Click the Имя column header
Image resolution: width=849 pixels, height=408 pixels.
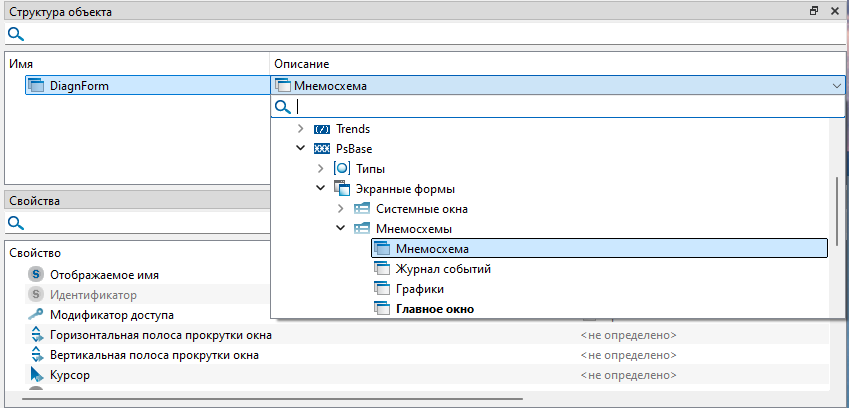click(x=21, y=64)
